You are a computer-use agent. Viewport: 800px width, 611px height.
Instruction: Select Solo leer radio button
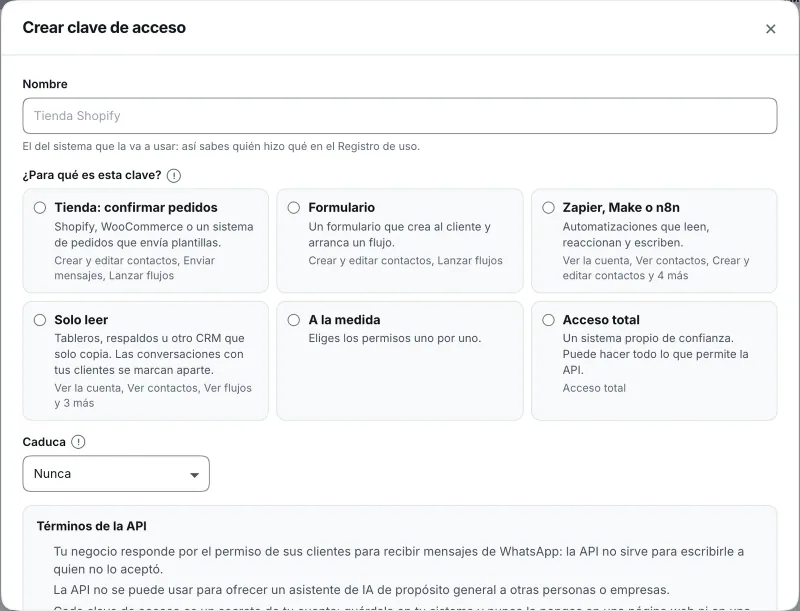click(x=40, y=320)
